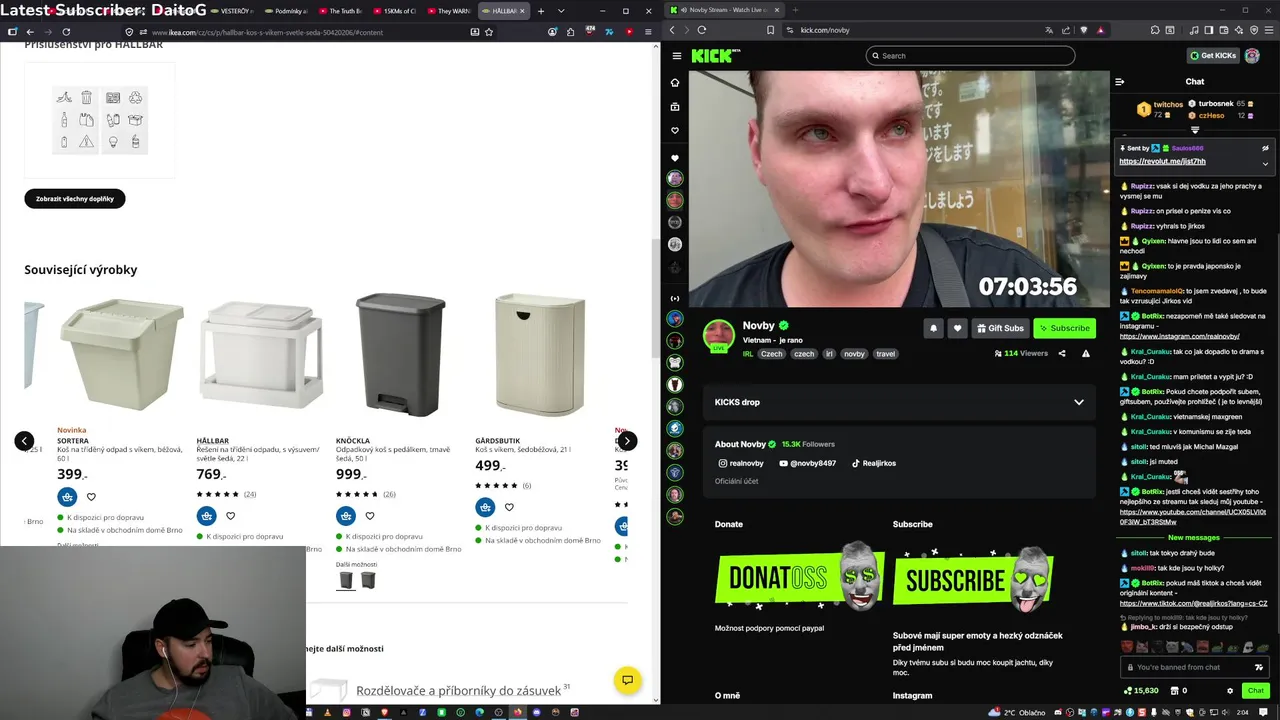
Task: Reload the IKEA page
Action: click(x=66, y=32)
